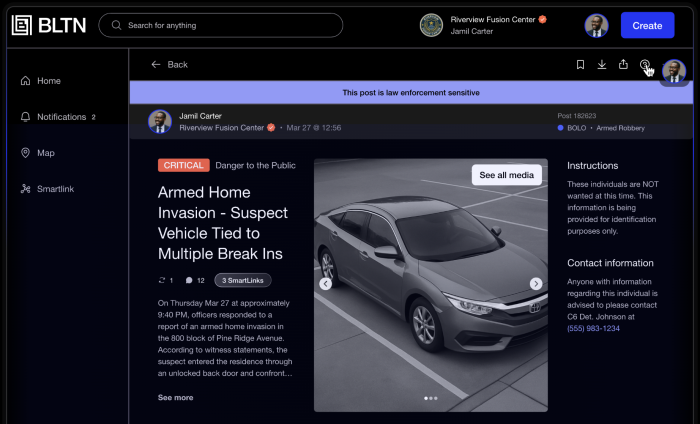Open the Map page
Screen dimensions: 700x424
(x=45, y=153)
